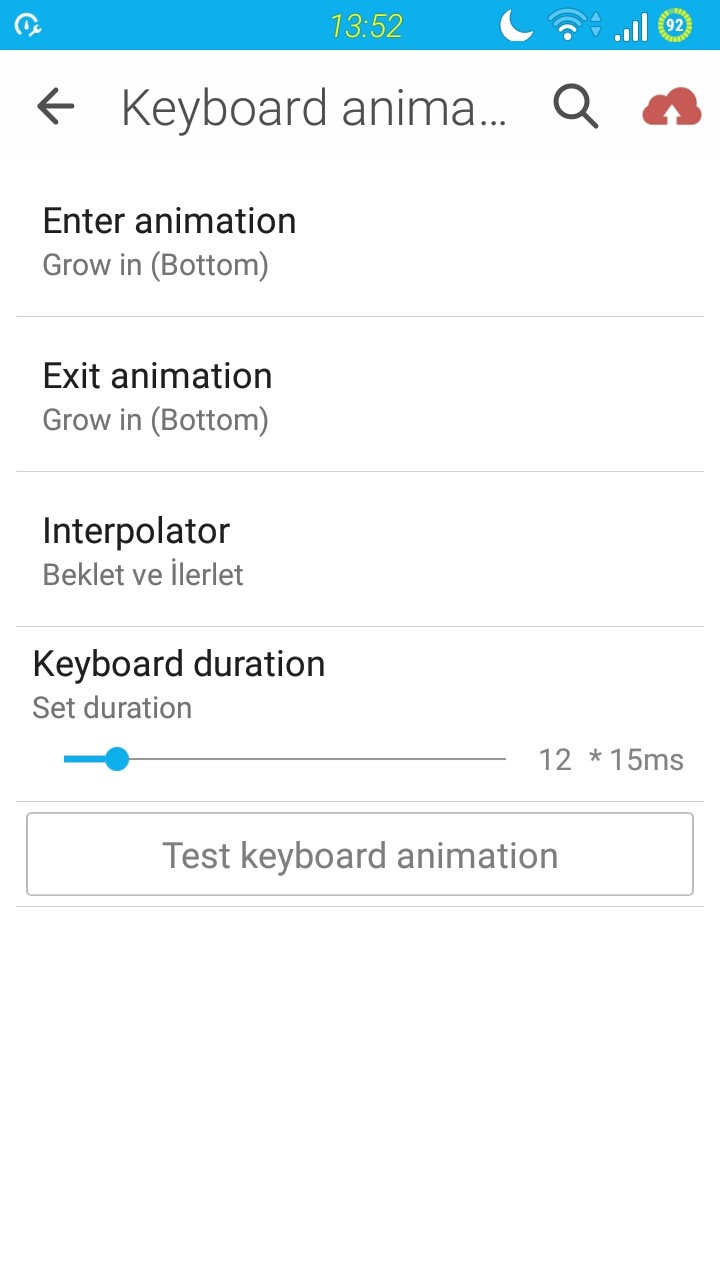The image size is (720, 1280).
Task: Open the Exit animation selector
Action: [x=360, y=395]
